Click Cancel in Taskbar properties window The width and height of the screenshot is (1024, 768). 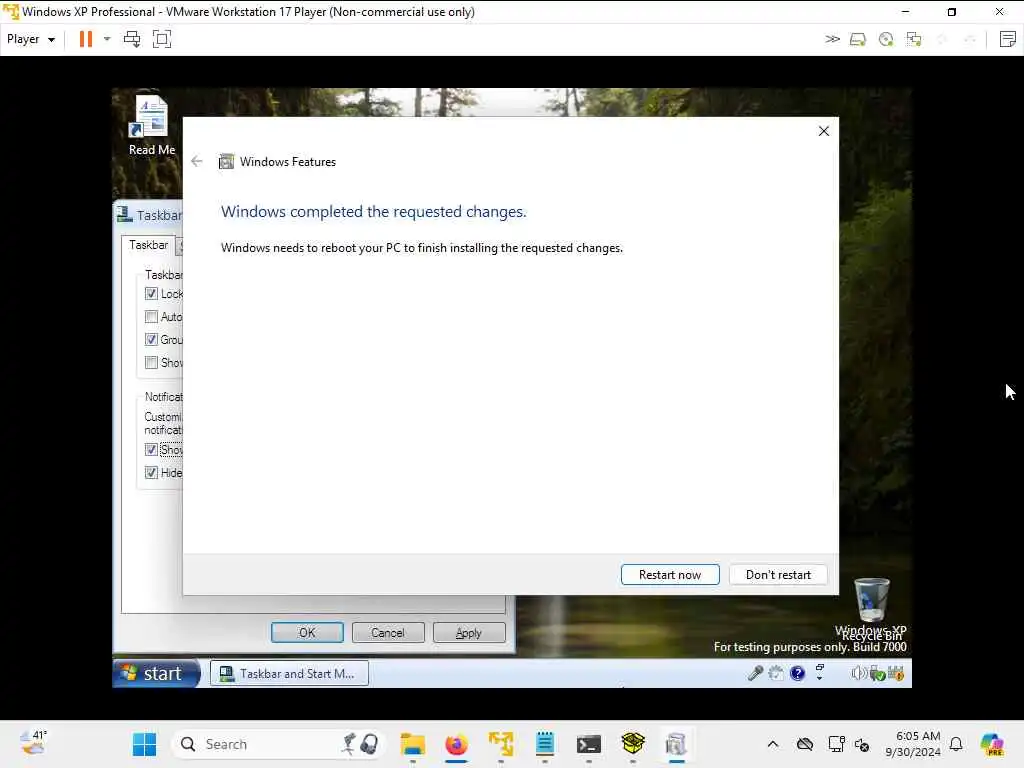click(x=388, y=633)
